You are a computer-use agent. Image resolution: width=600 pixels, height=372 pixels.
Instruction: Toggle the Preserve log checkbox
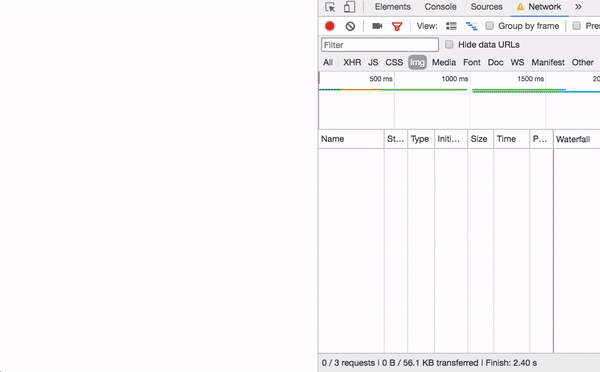coord(576,26)
